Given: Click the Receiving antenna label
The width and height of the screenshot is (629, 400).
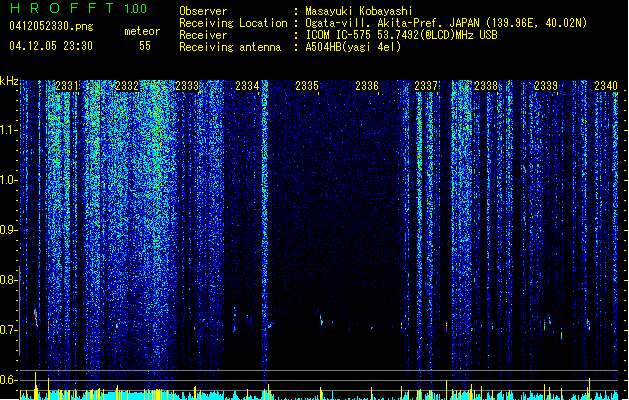Looking at the screenshot, I should (x=230, y=47).
